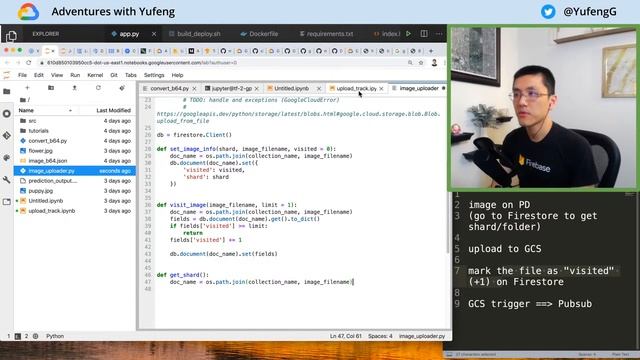Viewport: 640px width, 360px height.
Task: Open the View menu
Action: 57,75
